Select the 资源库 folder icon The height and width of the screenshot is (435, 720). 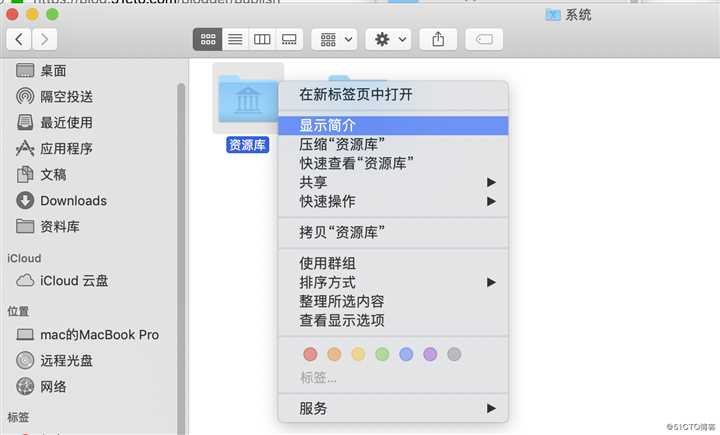pyautogui.click(x=248, y=99)
